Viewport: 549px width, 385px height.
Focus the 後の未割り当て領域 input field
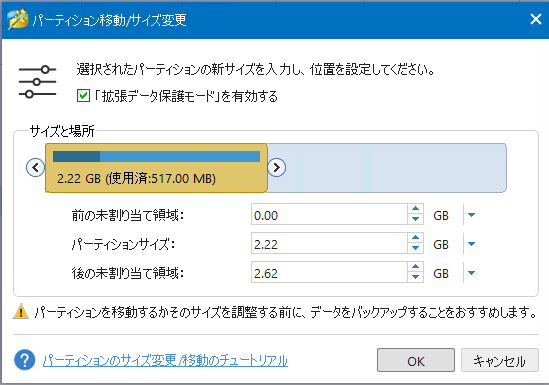click(x=329, y=273)
